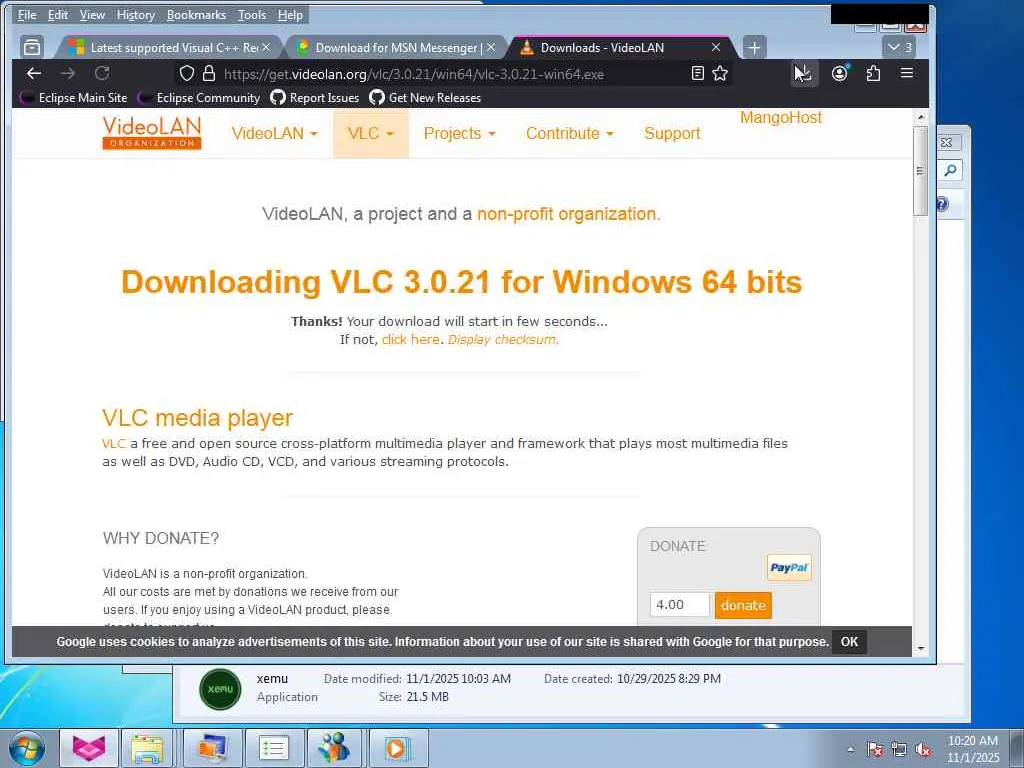Click the VLC link in the description
The height and width of the screenshot is (768, 1024).
(114, 443)
